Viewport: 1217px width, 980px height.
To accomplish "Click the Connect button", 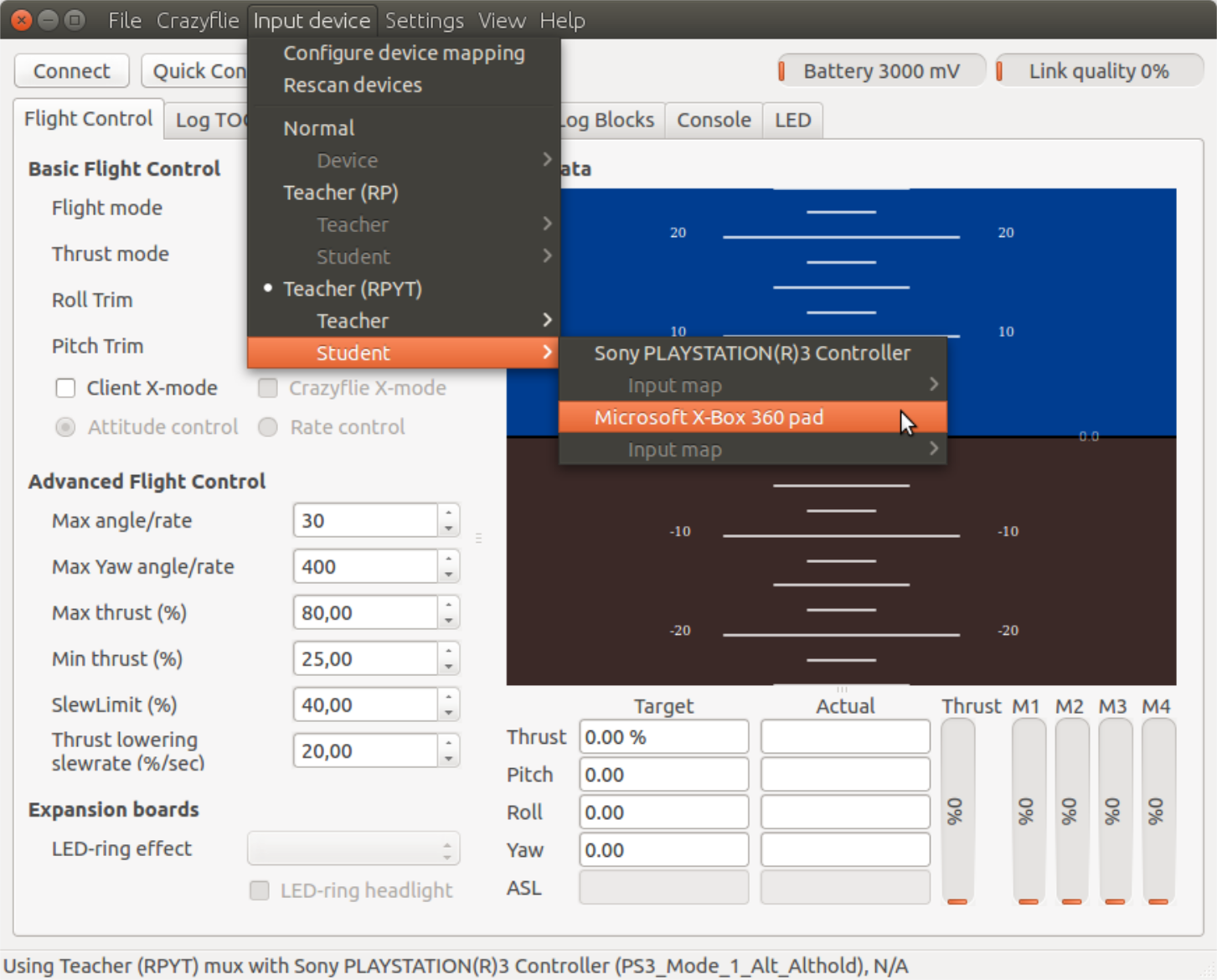I will [72, 70].
